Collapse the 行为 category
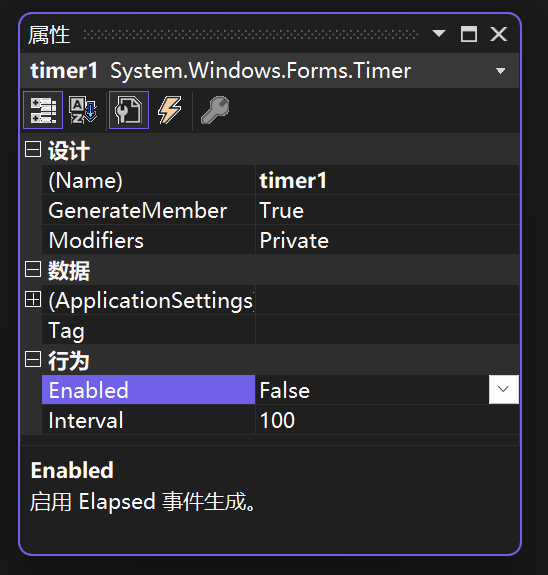Viewport: 548px width, 575px height. [x=33, y=360]
